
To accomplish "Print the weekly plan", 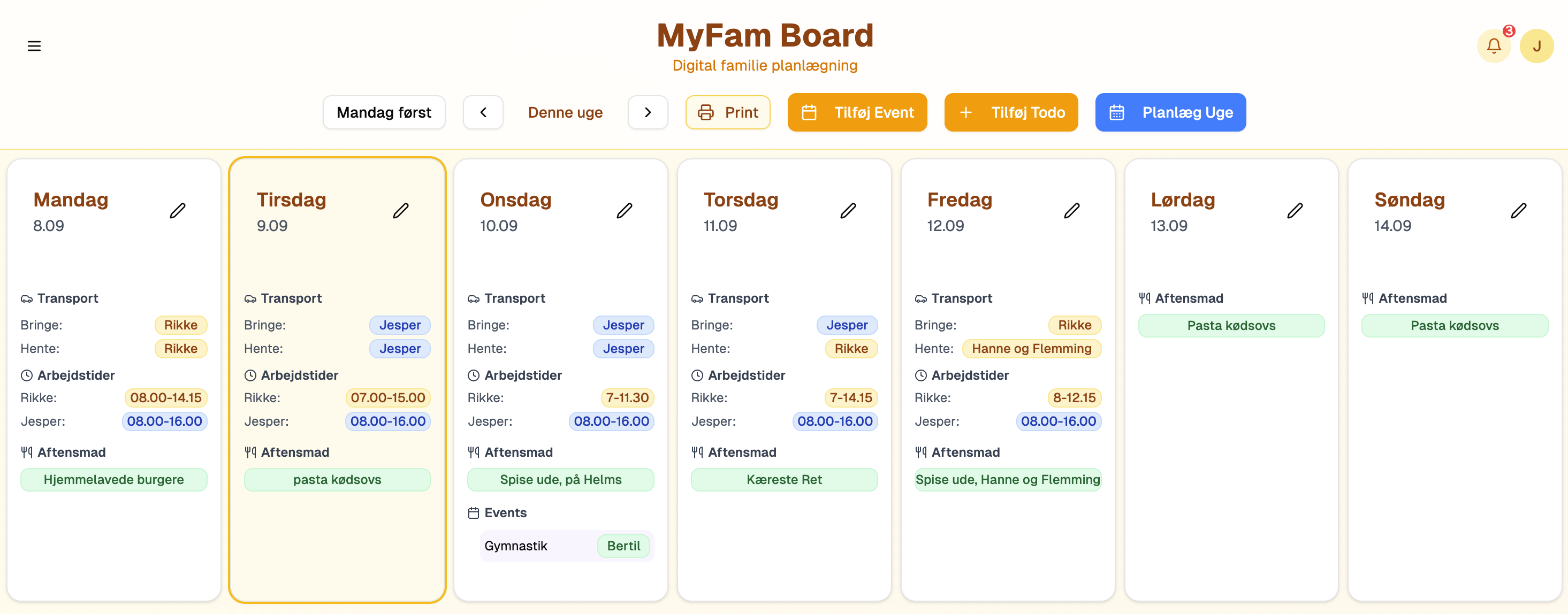I will pos(727,112).
